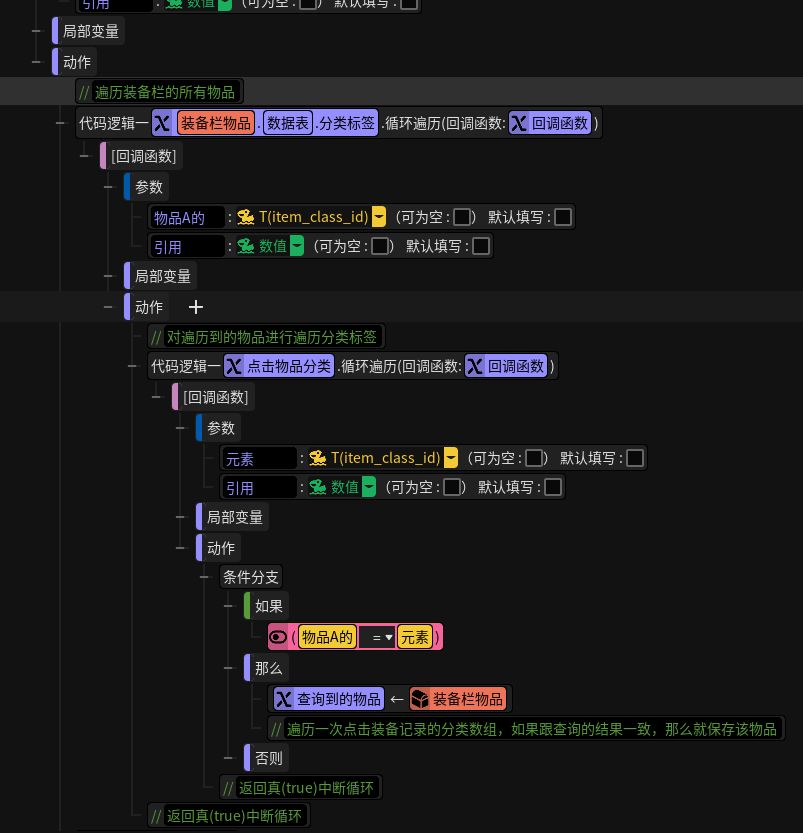
Task: Select the .分类标签 property chip
Action: tap(346, 123)
